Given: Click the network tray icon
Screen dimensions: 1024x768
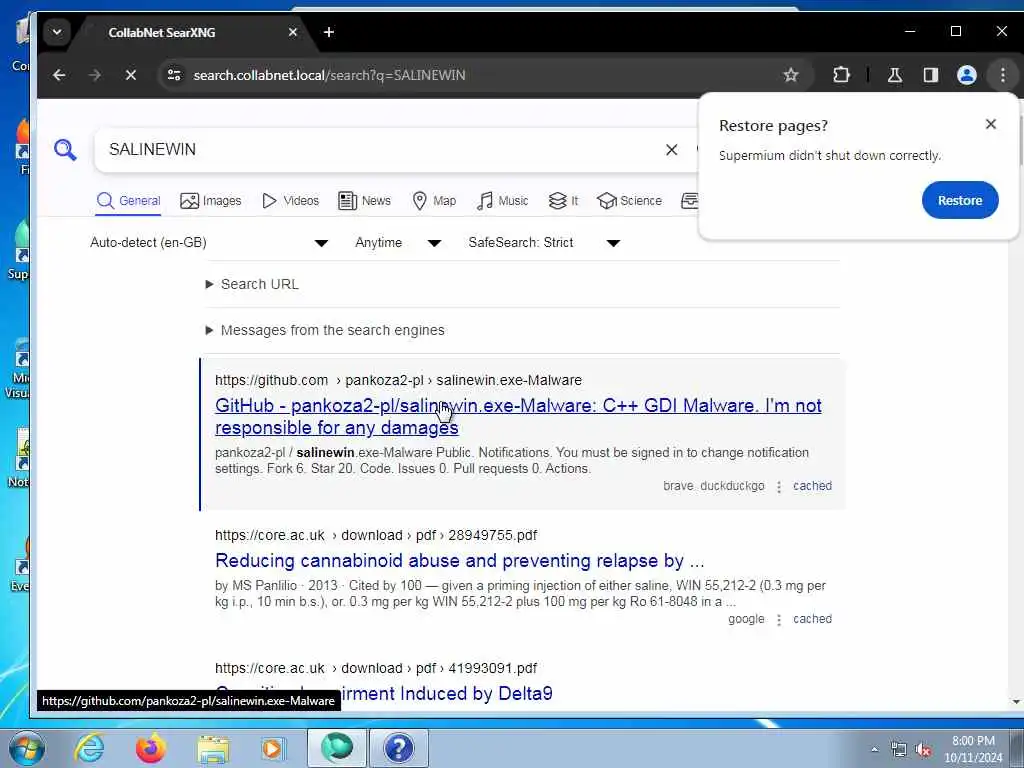Looking at the screenshot, I should pyautogui.click(x=899, y=750).
